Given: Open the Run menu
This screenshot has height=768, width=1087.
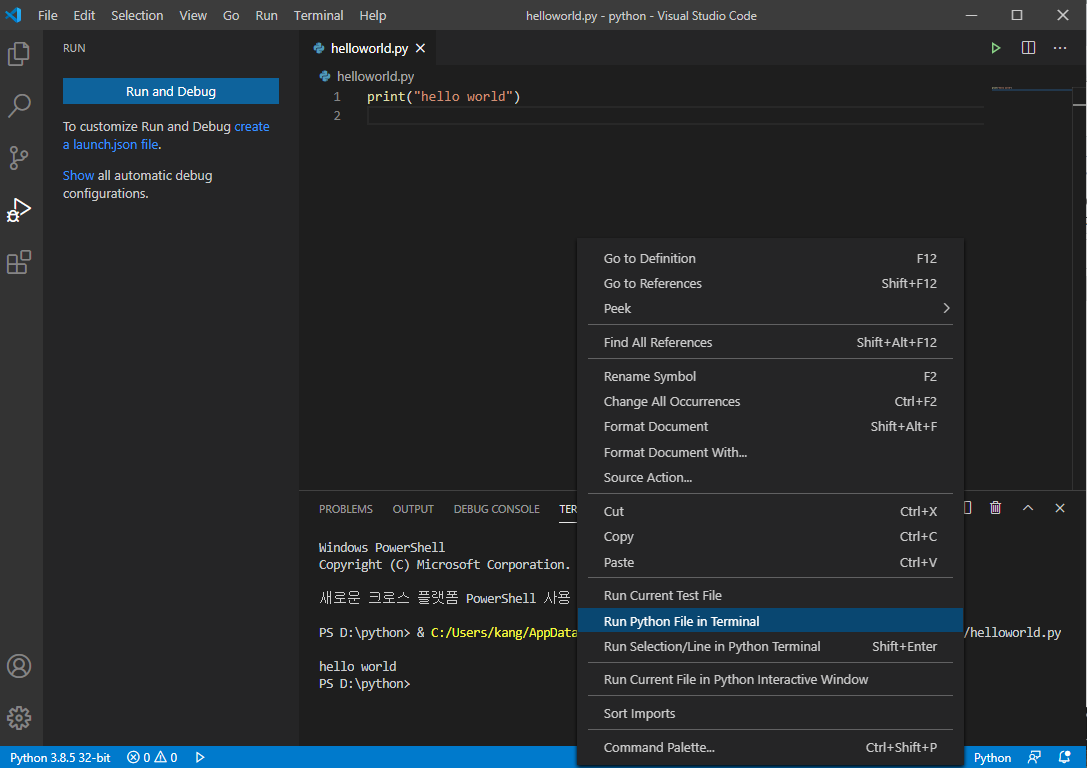Looking at the screenshot, I should pyautogui.click(x=266, y=15).
